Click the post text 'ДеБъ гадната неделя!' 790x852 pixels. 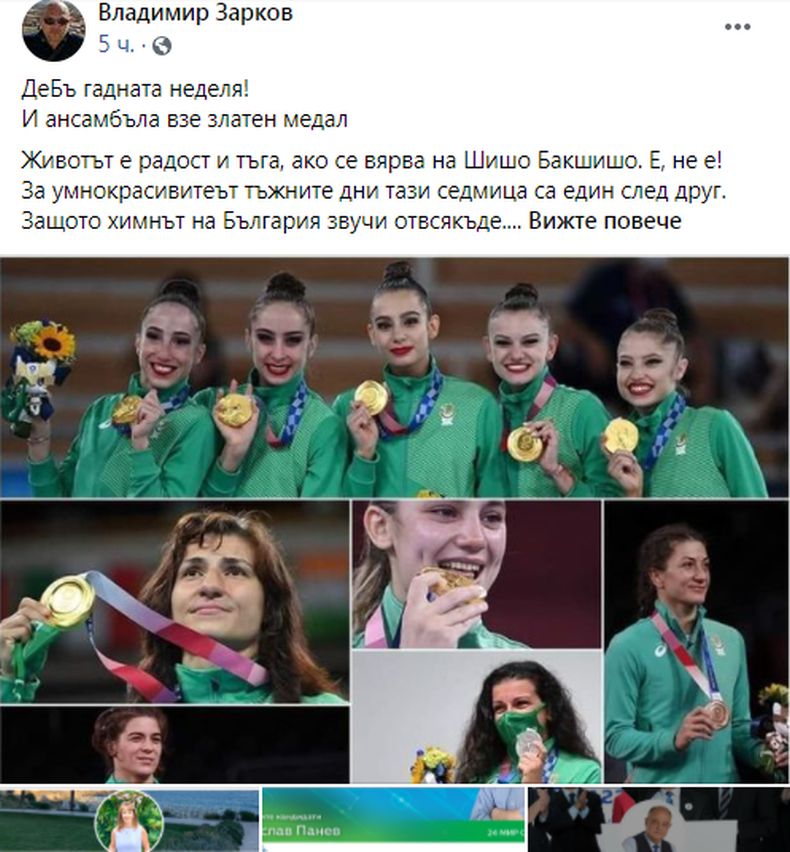click(x=135, y=89)
